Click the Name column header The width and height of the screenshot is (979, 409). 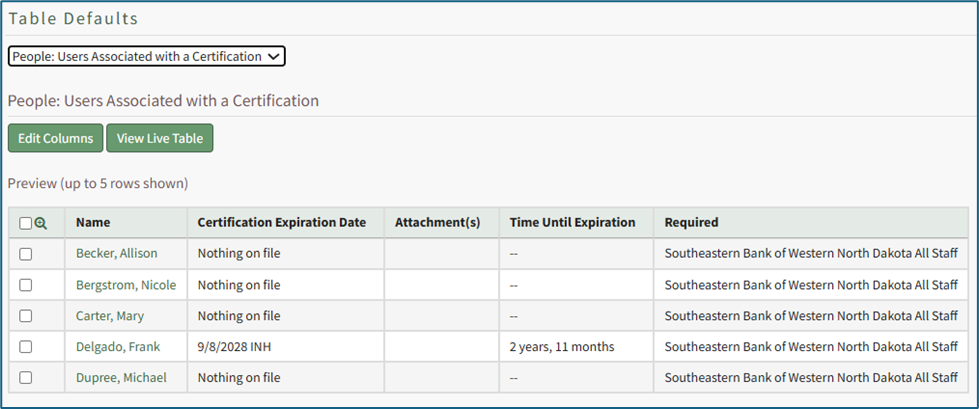(93, 223)
